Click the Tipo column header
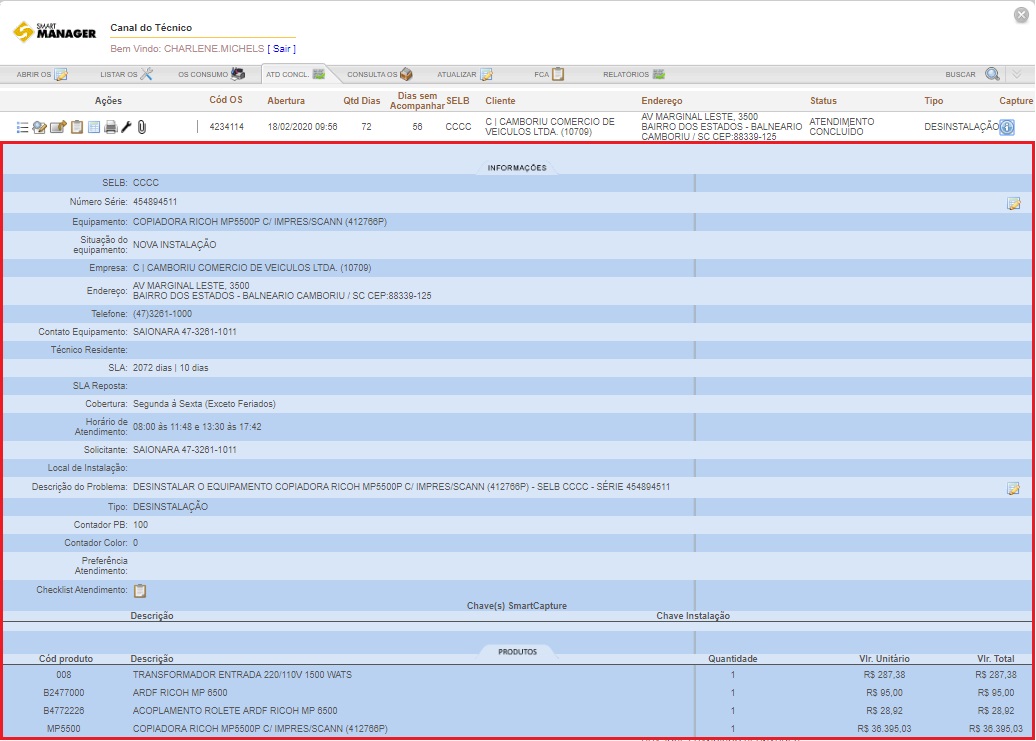The width and height of the screenshot is (1036, 741). (934, 101)
